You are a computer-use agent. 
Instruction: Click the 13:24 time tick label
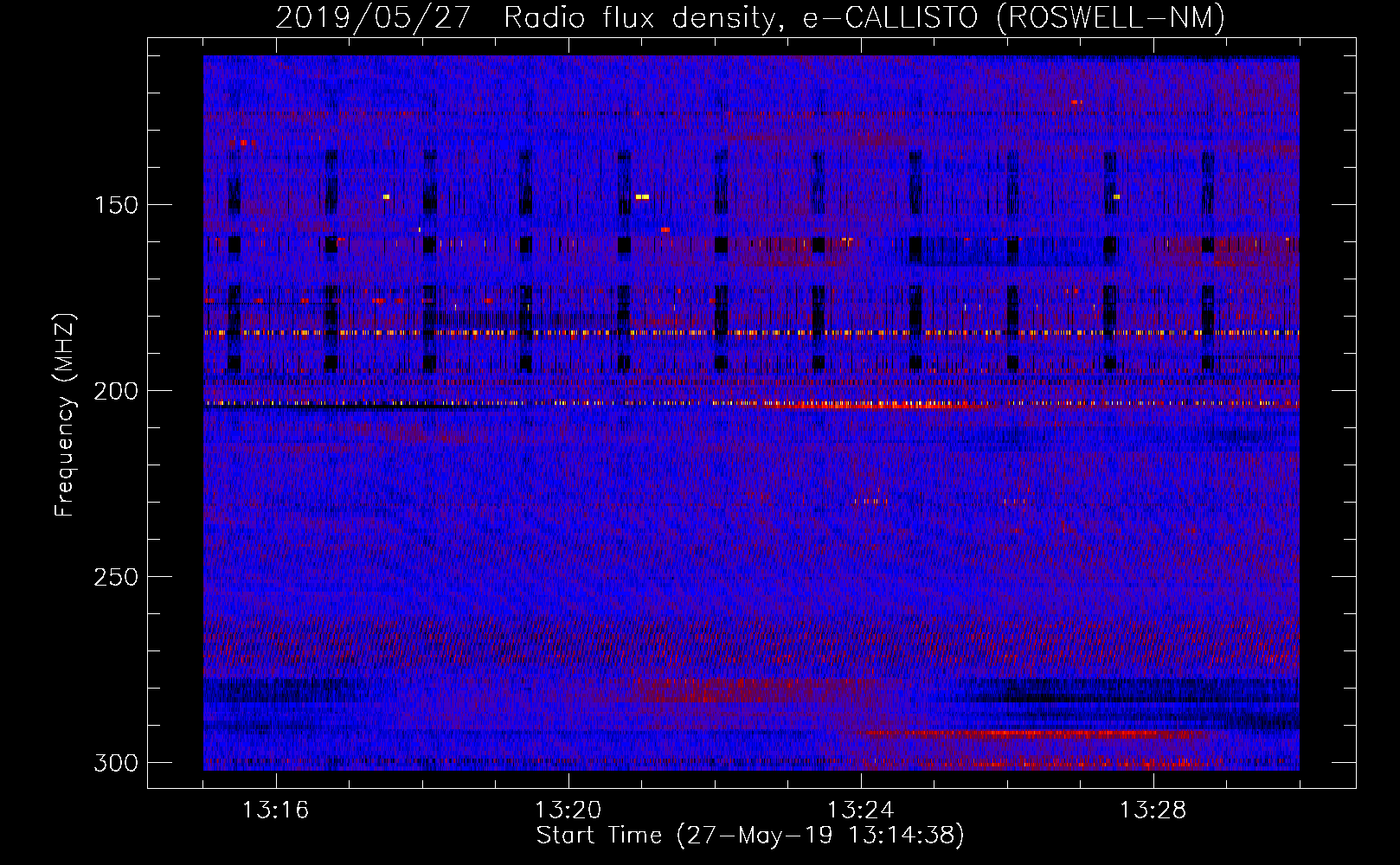click(x=860, y=811)
